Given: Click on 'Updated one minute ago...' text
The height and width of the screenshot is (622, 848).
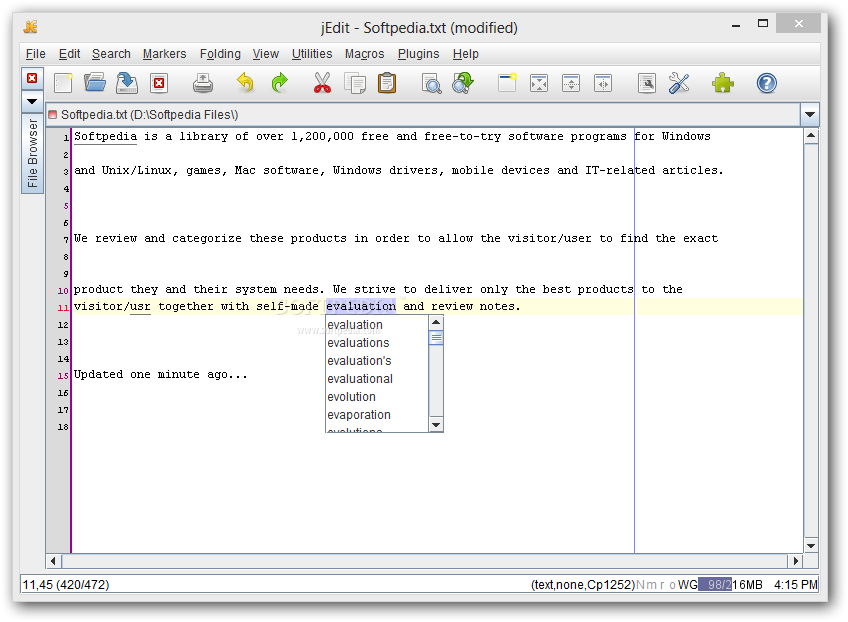Looking at the screenshot, I should pos(161,374).
